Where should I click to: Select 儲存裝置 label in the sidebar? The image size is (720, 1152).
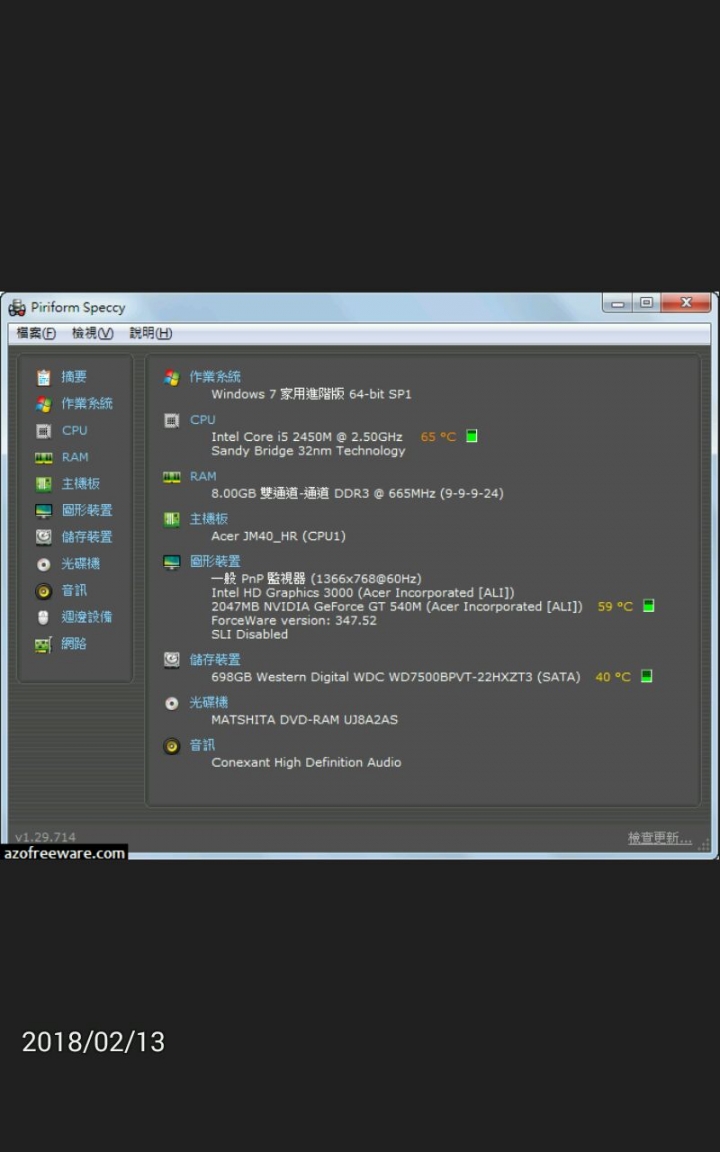(87, 537)
